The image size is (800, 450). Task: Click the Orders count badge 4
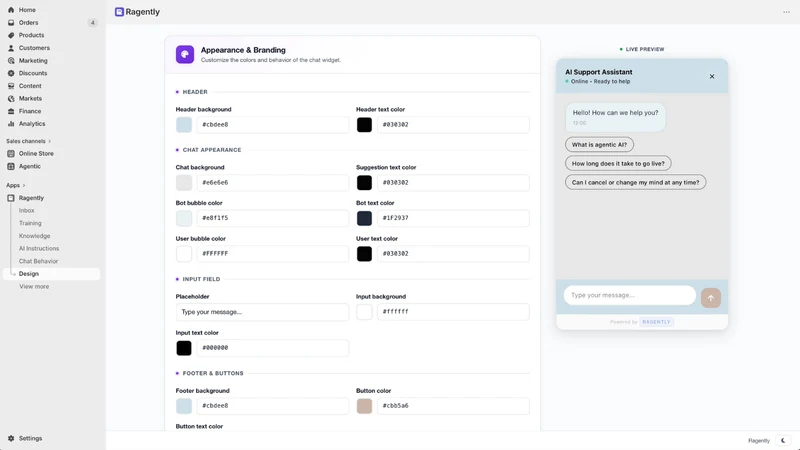(92, 22)
